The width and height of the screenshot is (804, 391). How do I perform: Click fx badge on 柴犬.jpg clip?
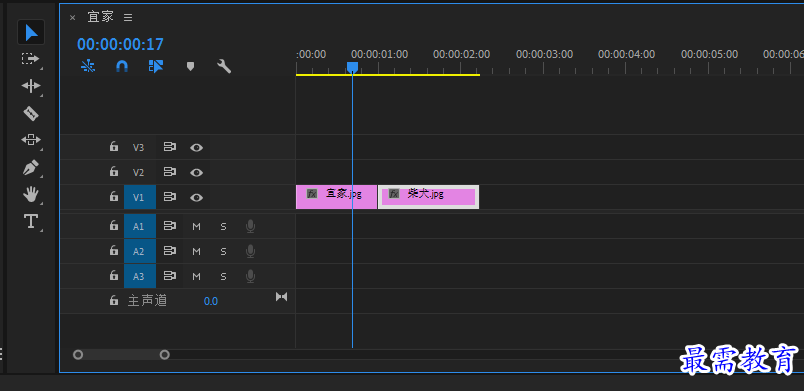coord(394,194)
